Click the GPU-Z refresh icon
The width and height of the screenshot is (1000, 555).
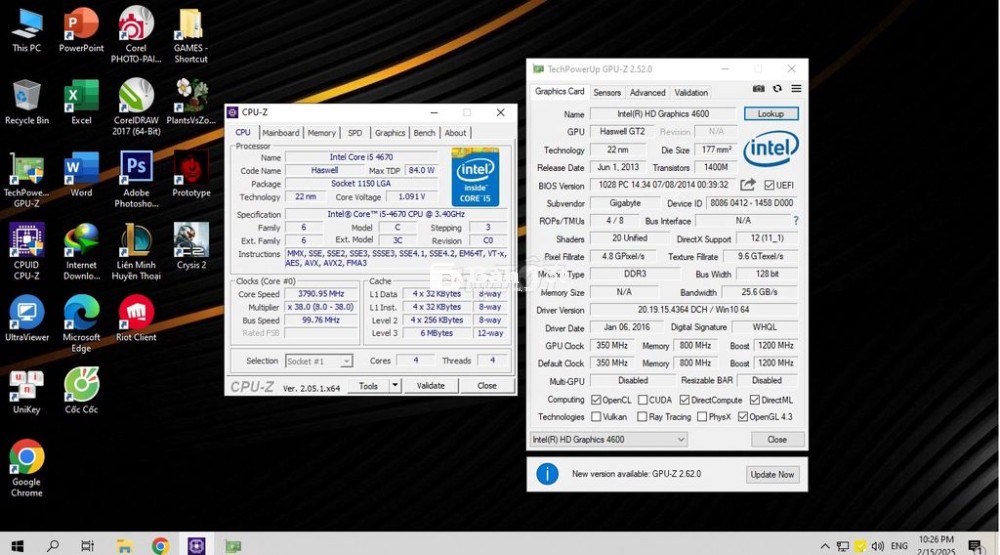pos(777,89)
